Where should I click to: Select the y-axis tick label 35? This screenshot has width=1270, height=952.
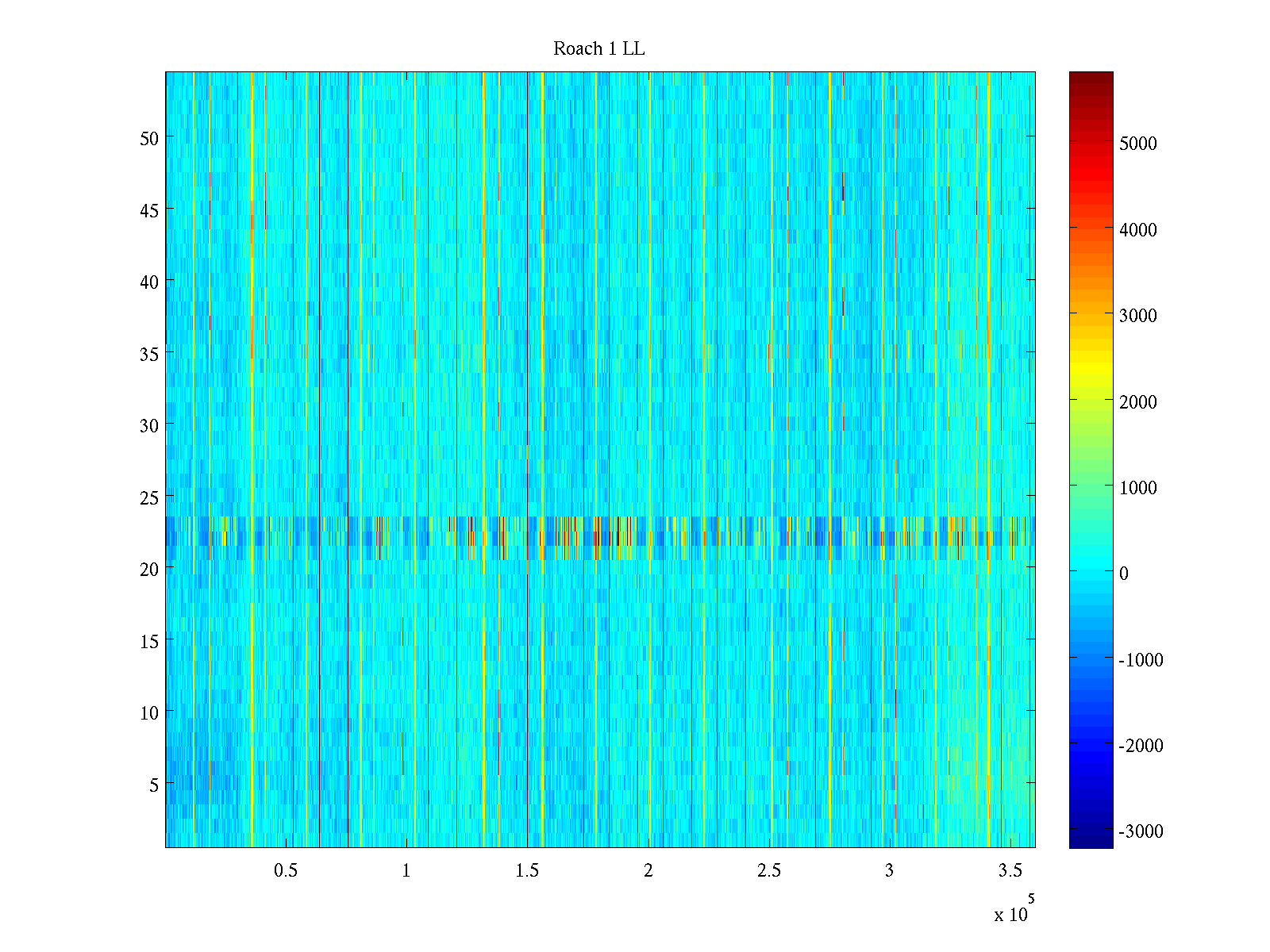[x=149, y=354]
